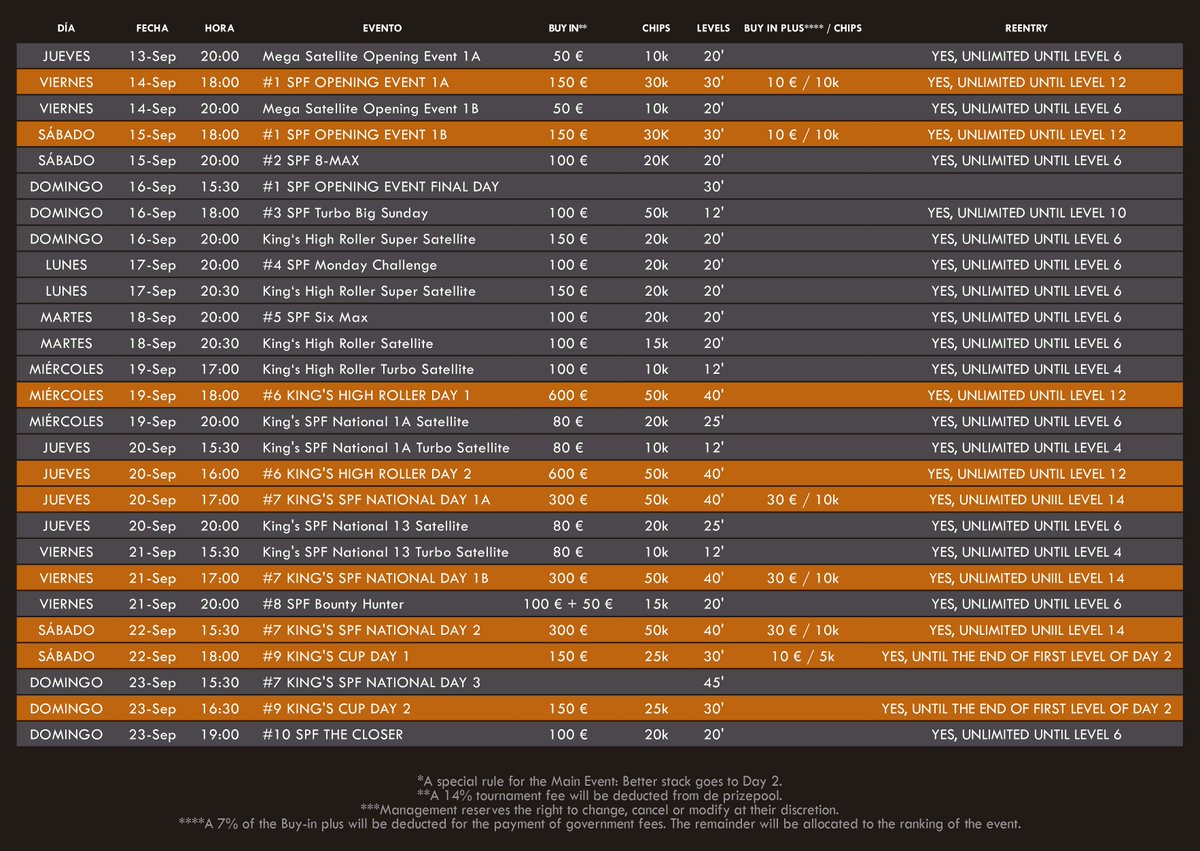
Task: Click YES, UNLIMITED UNTIL LEVEL 10
Action: tap(1027, 212)
